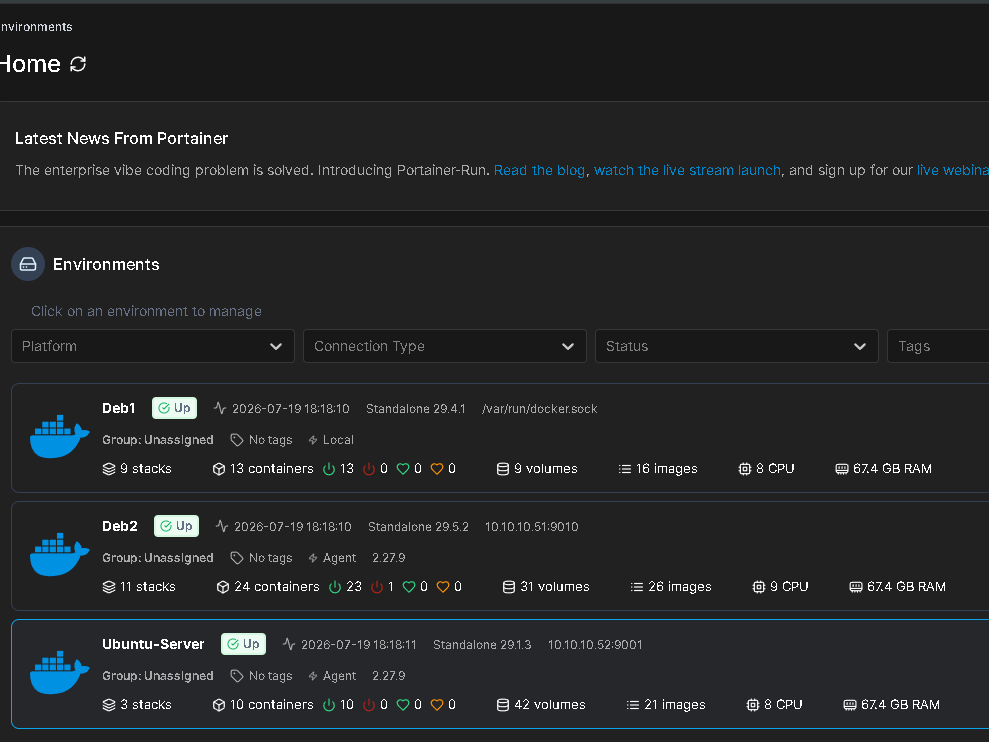Click 'Latest News From Portainer' heading
The image size is (989, 742).
[x=122, y=139]
